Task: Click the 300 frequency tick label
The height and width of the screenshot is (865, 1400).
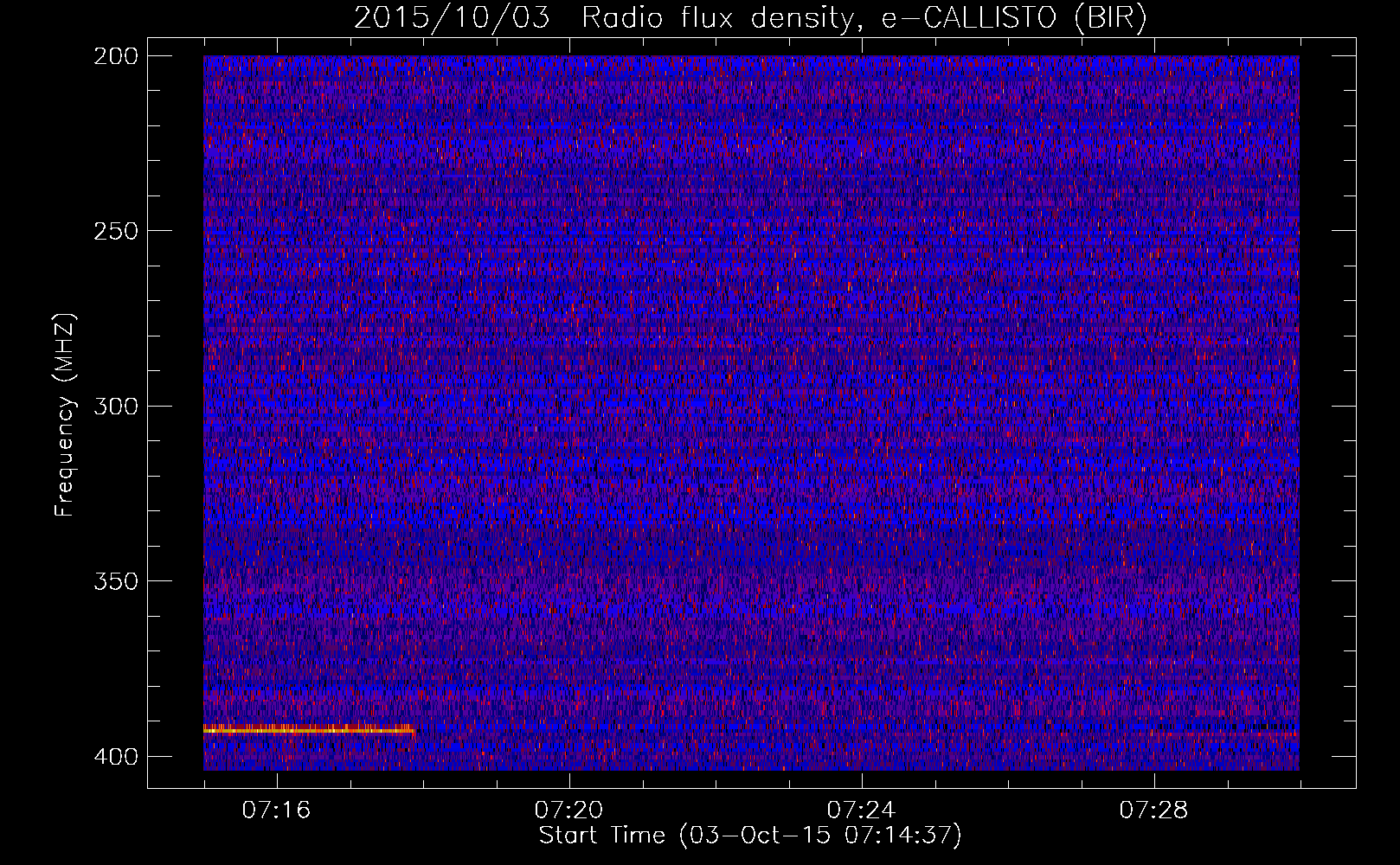Action: pos(115,406)
